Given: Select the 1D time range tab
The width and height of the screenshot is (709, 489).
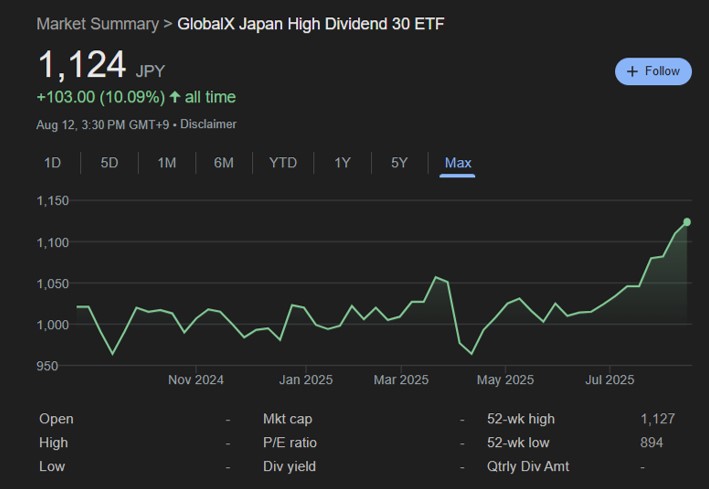Looking at the screenshot, I should [52, 163].
